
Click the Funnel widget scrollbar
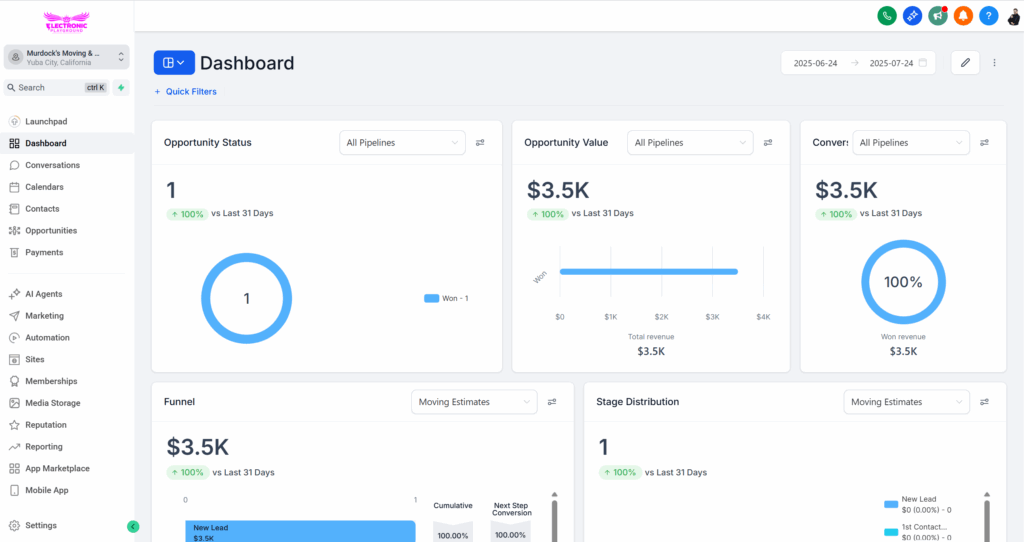point(554,519)
